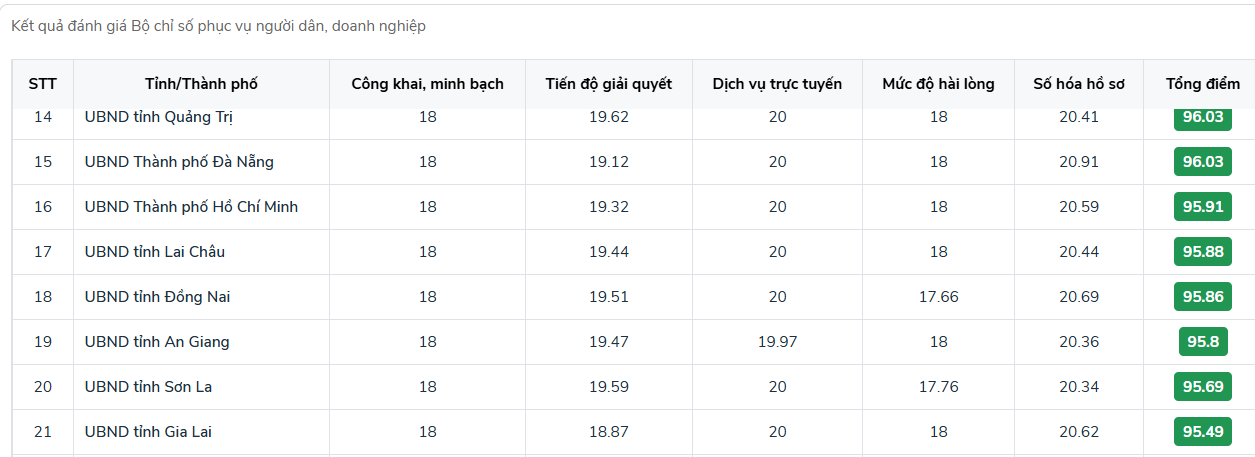Open UBND tỉnh An Giang entry
The image size is (1255, 457).
[x=157, y=342]
